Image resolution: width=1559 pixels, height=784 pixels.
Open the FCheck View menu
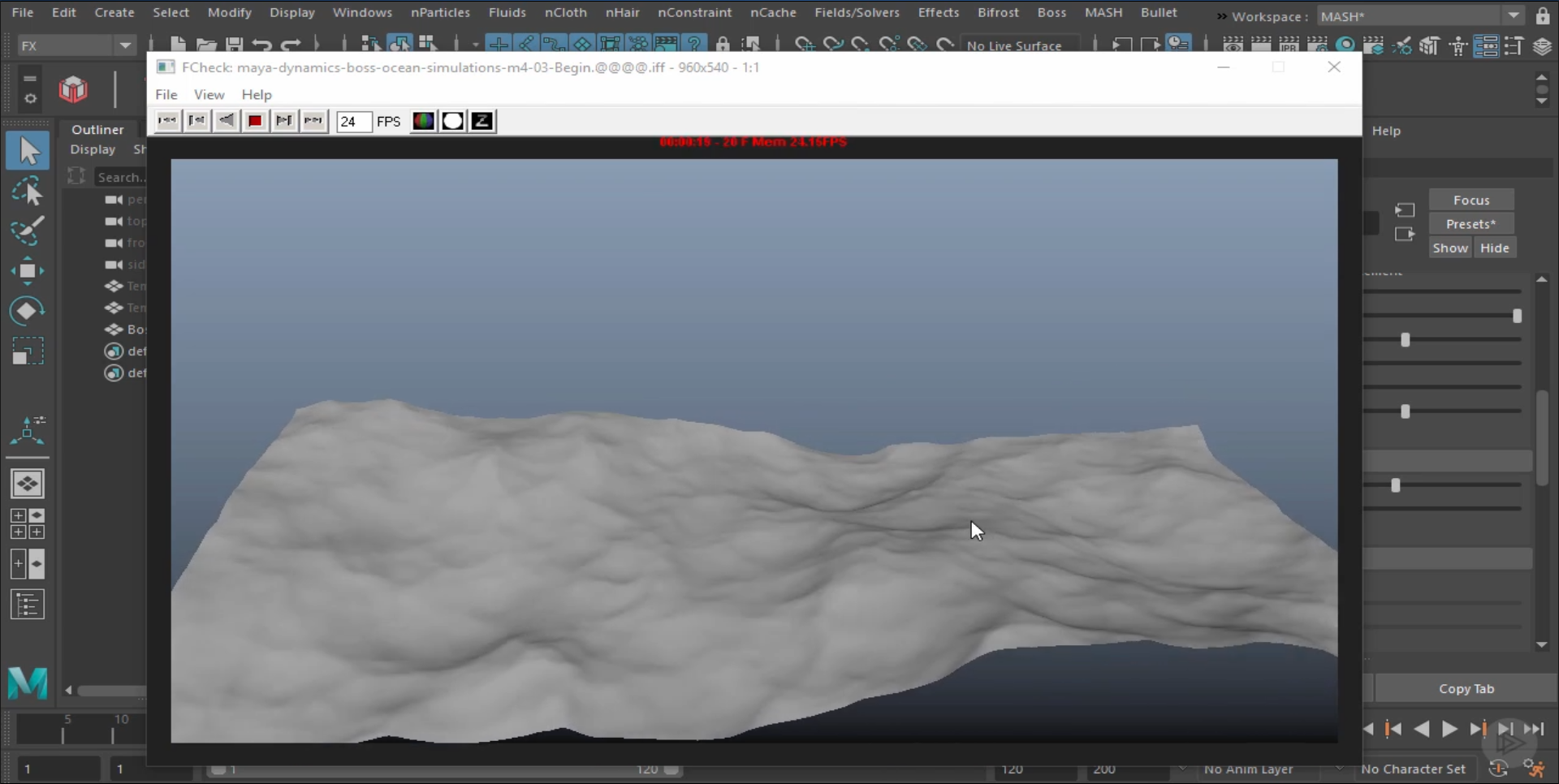tap(209, 94)
